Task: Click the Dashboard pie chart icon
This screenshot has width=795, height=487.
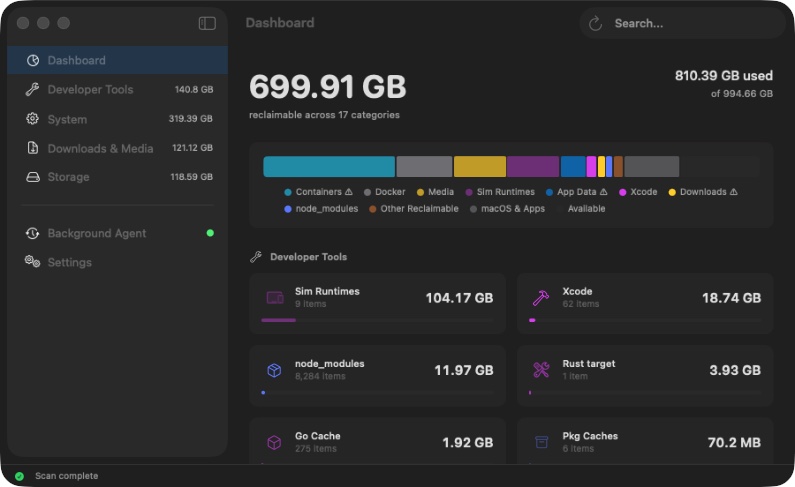Action: (33, 60)
